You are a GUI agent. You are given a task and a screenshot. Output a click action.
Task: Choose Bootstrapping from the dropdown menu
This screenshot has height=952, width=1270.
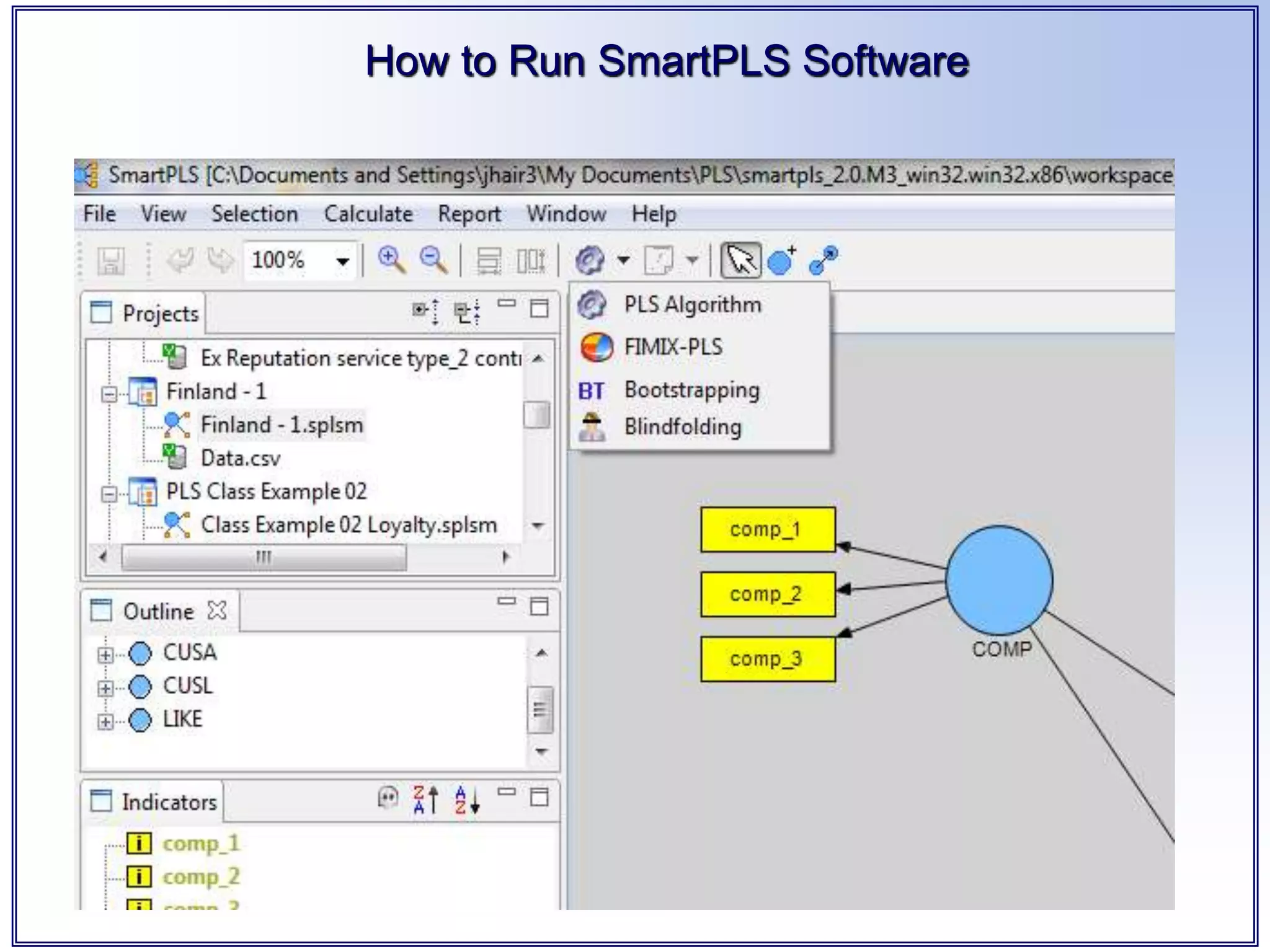(691, 390)
